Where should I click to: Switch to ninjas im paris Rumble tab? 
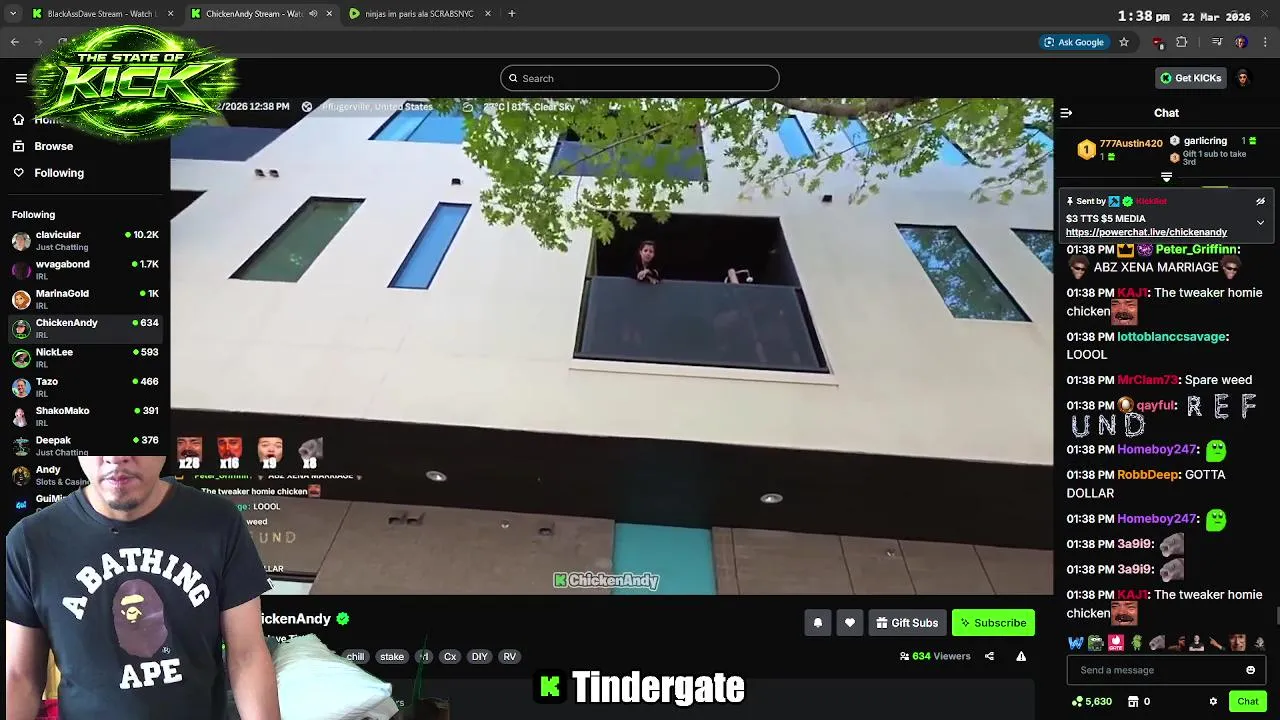click(x=418, y=14)
